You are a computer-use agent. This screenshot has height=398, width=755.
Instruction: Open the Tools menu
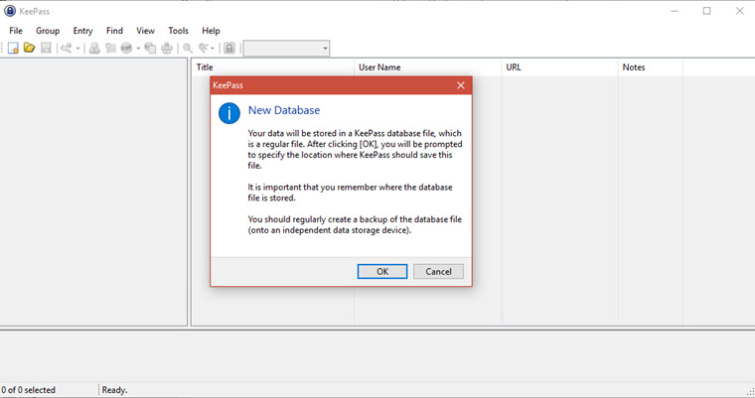click(178, 31)
